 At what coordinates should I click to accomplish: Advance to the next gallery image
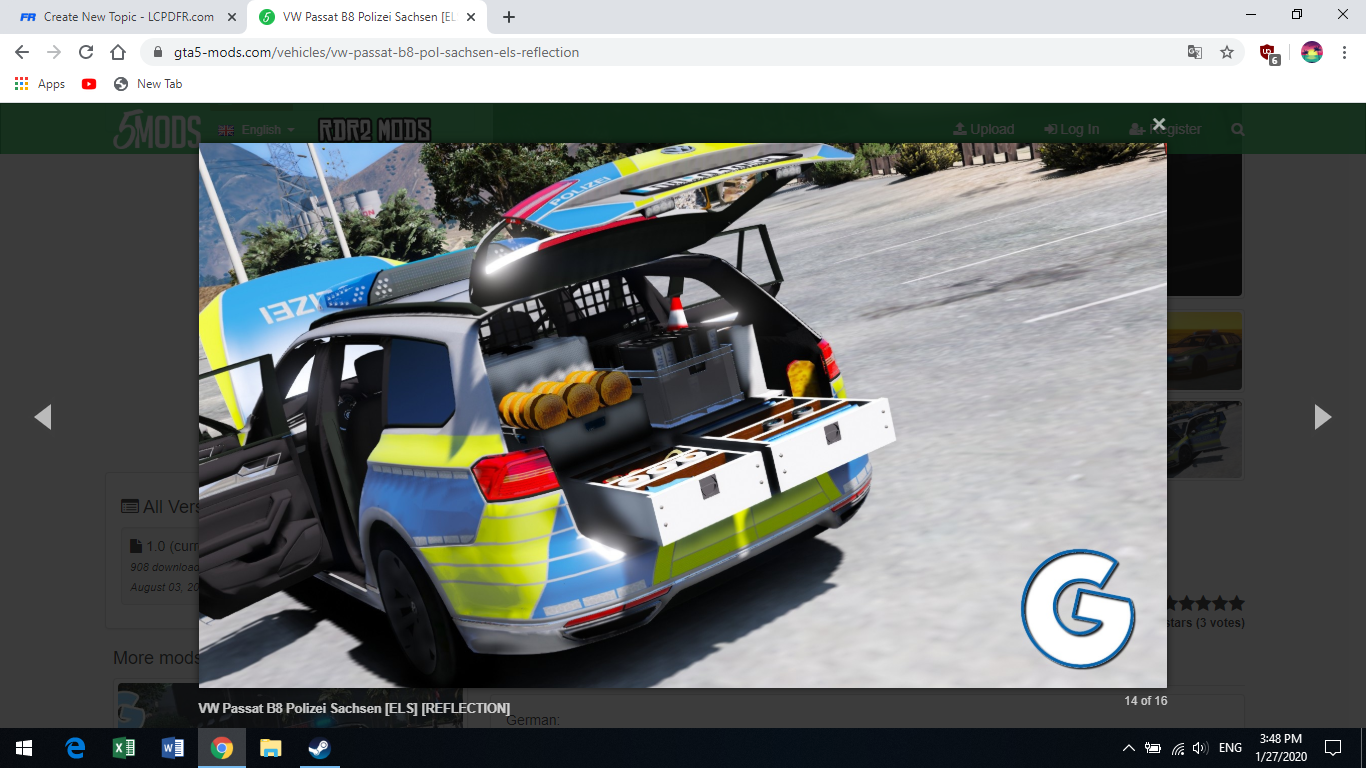point(1323,417)
